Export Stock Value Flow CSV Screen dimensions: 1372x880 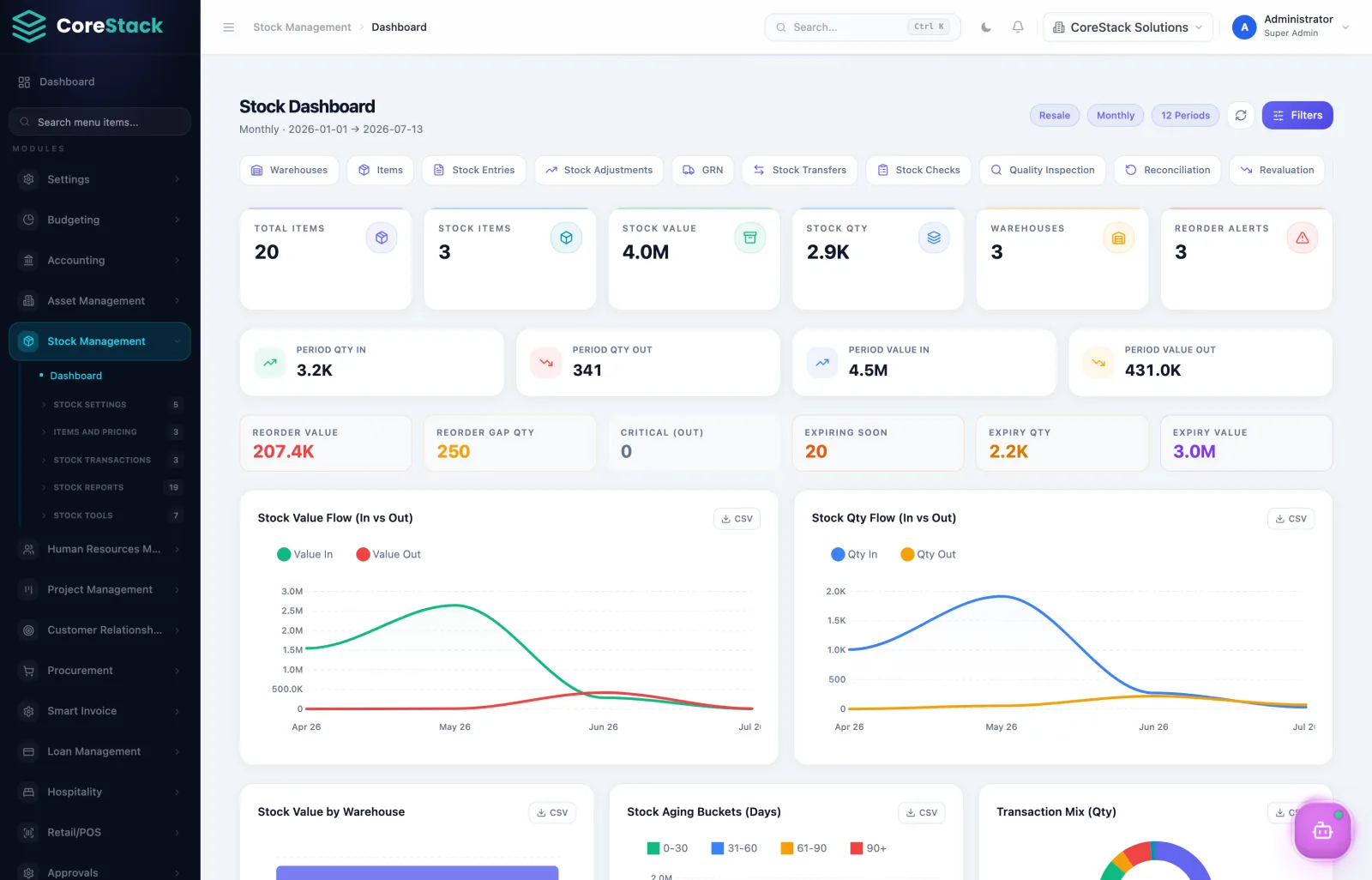(x=737, y=519)
